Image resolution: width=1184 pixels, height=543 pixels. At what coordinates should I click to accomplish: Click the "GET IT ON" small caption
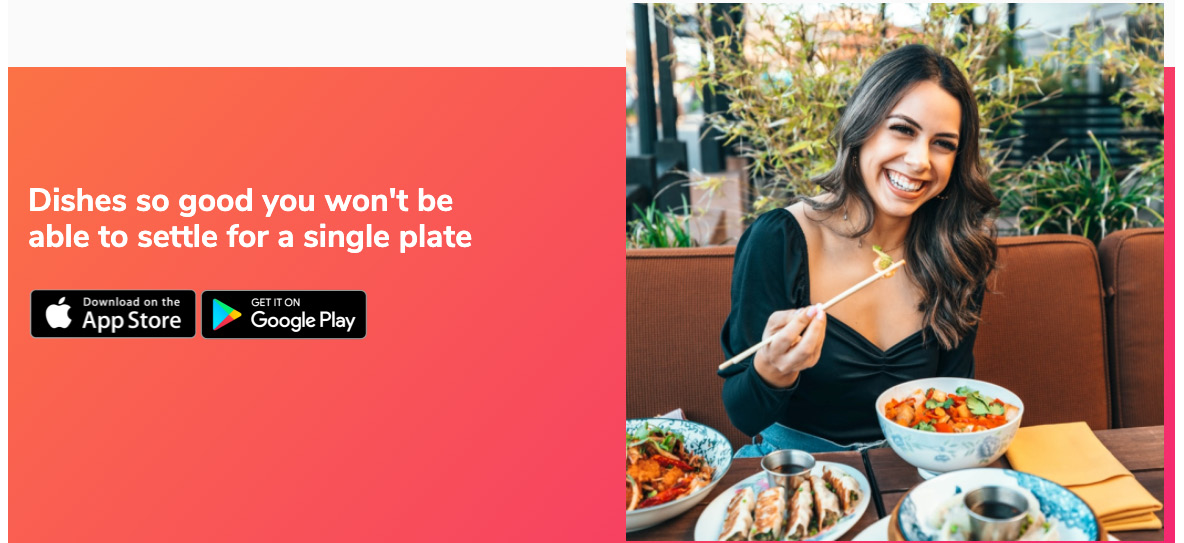coord(275,302)
